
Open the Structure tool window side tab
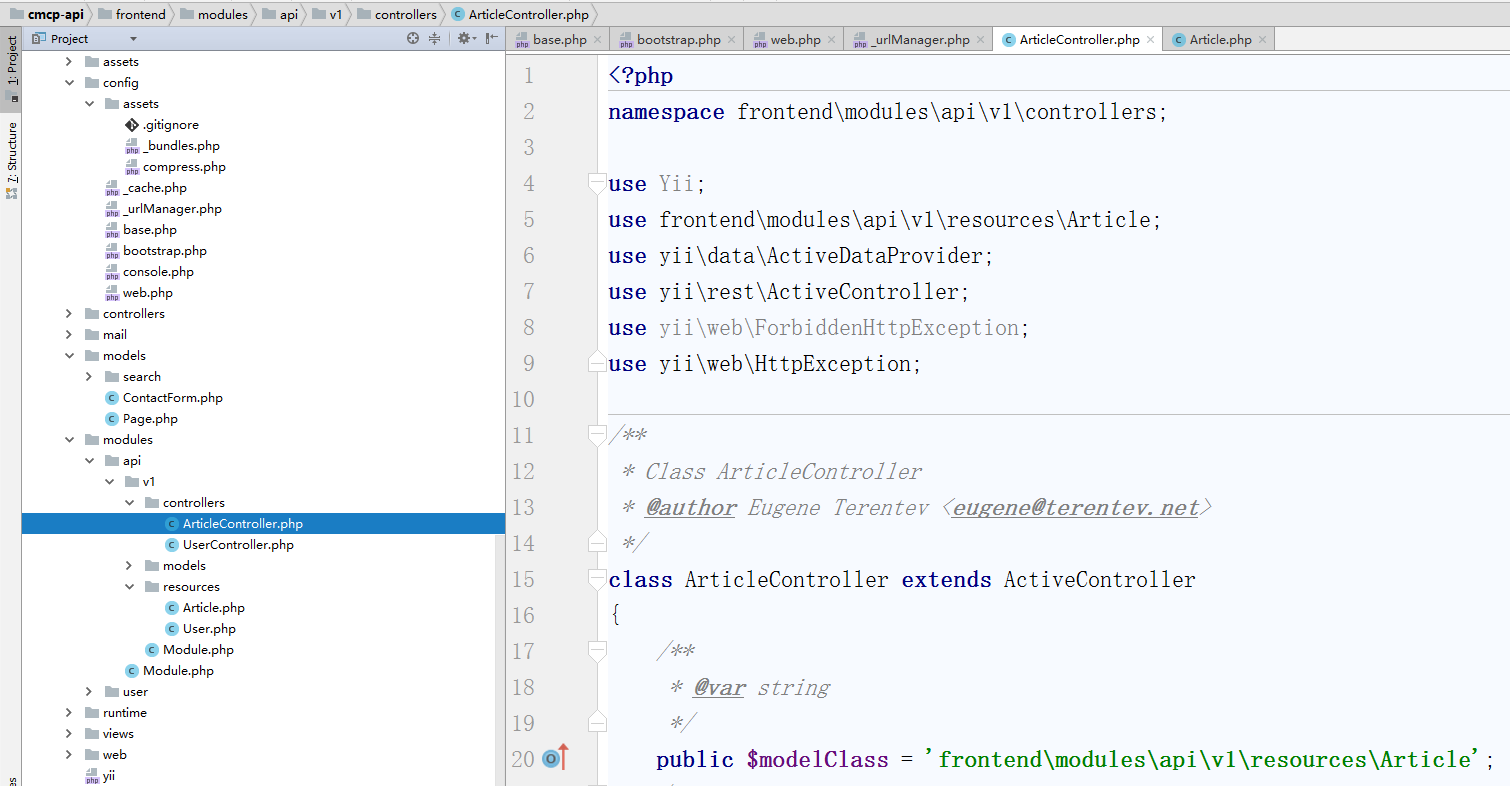(11, 154)
